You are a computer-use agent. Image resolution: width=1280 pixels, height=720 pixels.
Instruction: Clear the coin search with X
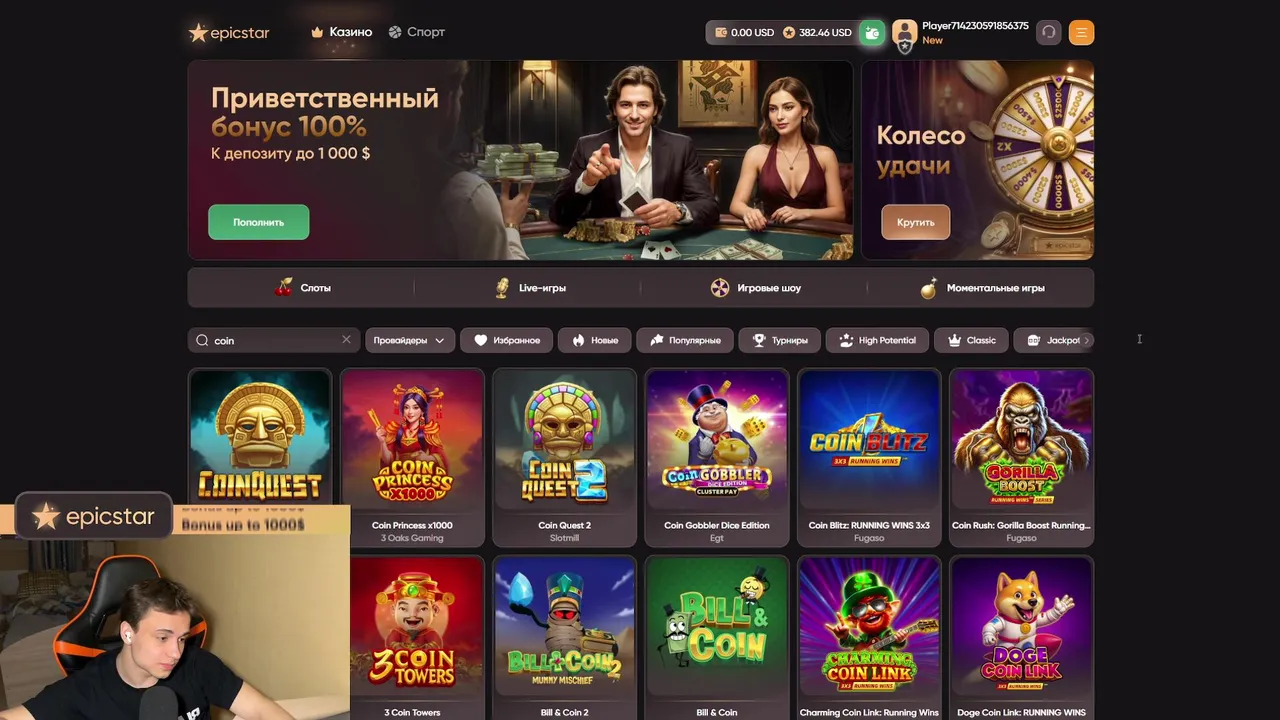[346, 340]
